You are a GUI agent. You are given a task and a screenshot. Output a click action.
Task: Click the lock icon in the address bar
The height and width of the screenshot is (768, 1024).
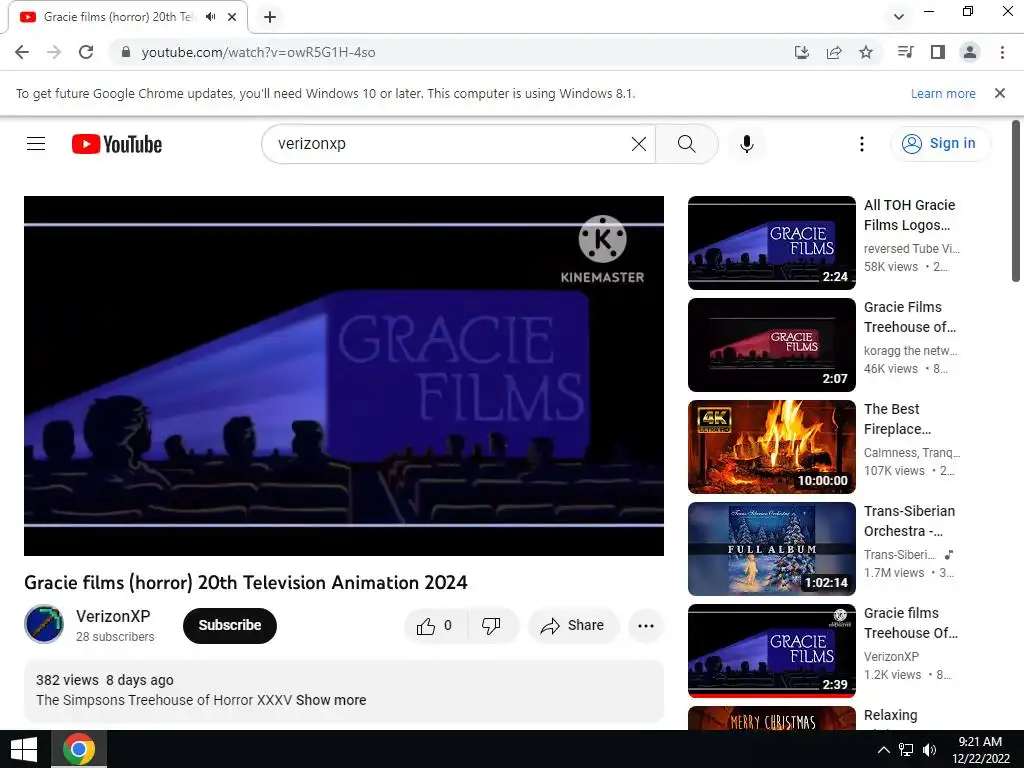point(126,52)
